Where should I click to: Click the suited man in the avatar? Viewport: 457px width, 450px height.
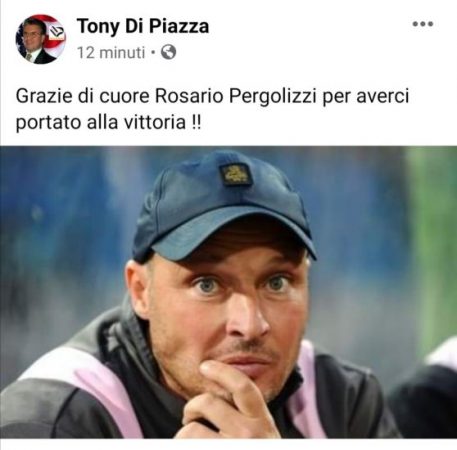pyautogui.click(x=35, y=43)
